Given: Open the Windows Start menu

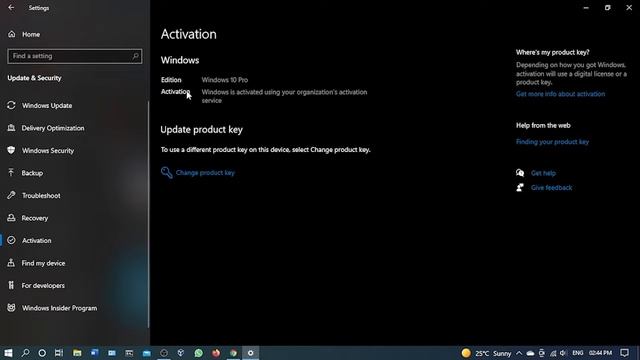Looking at the screenshot, I should click(x=8, y=353).
